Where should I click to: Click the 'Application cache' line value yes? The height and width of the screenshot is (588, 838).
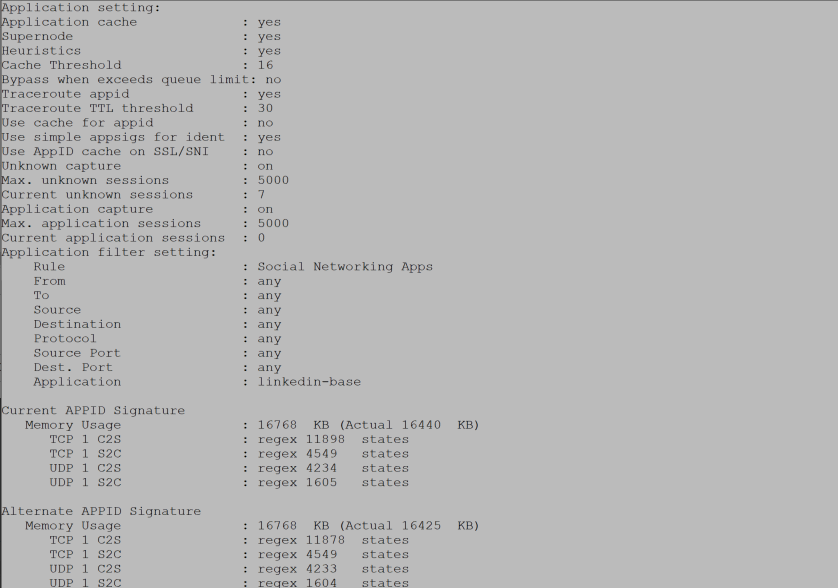[269, 22]
